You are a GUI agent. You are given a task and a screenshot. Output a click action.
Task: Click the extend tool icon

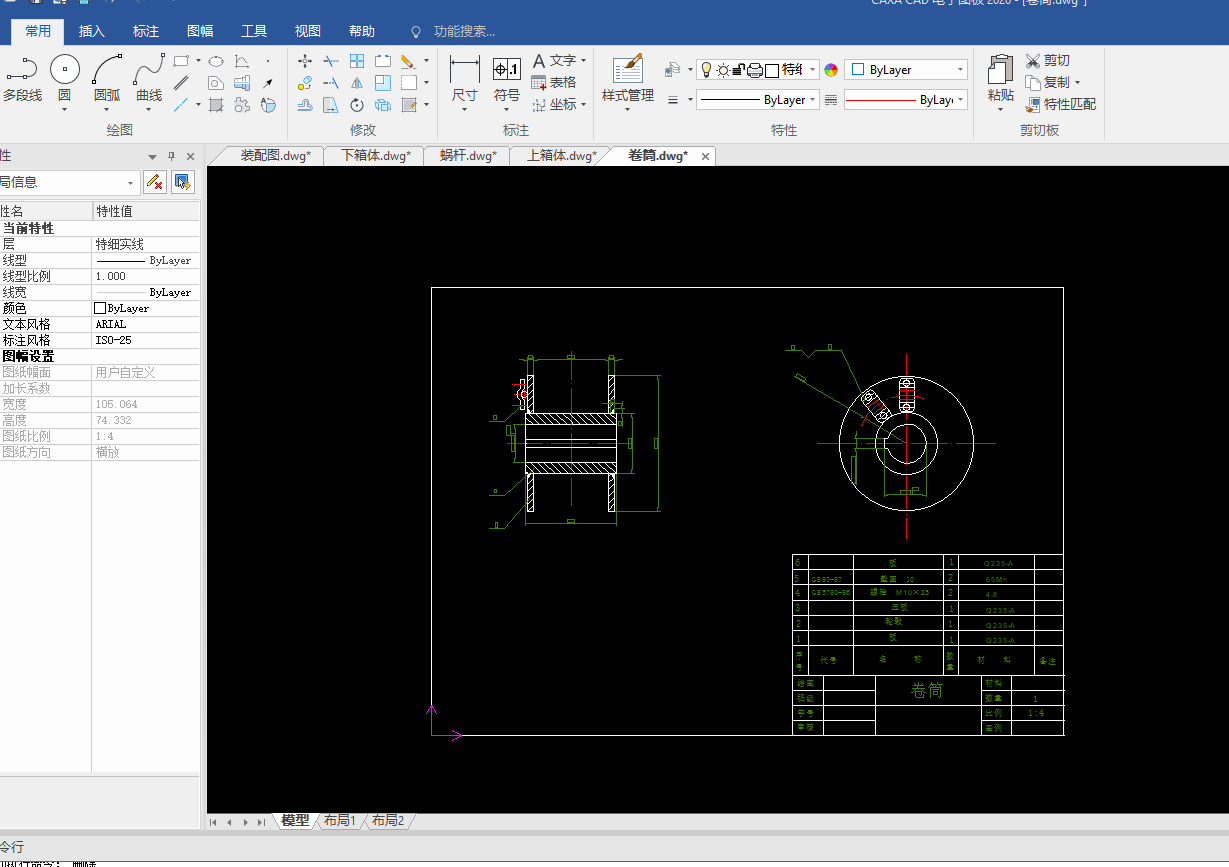click(x=331, y=83)
